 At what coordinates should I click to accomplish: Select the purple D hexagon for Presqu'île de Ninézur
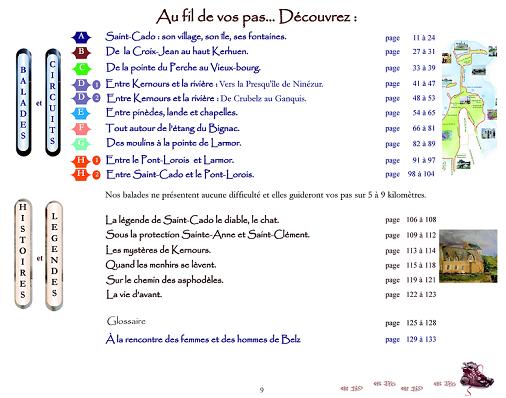[x=81, y=84]
